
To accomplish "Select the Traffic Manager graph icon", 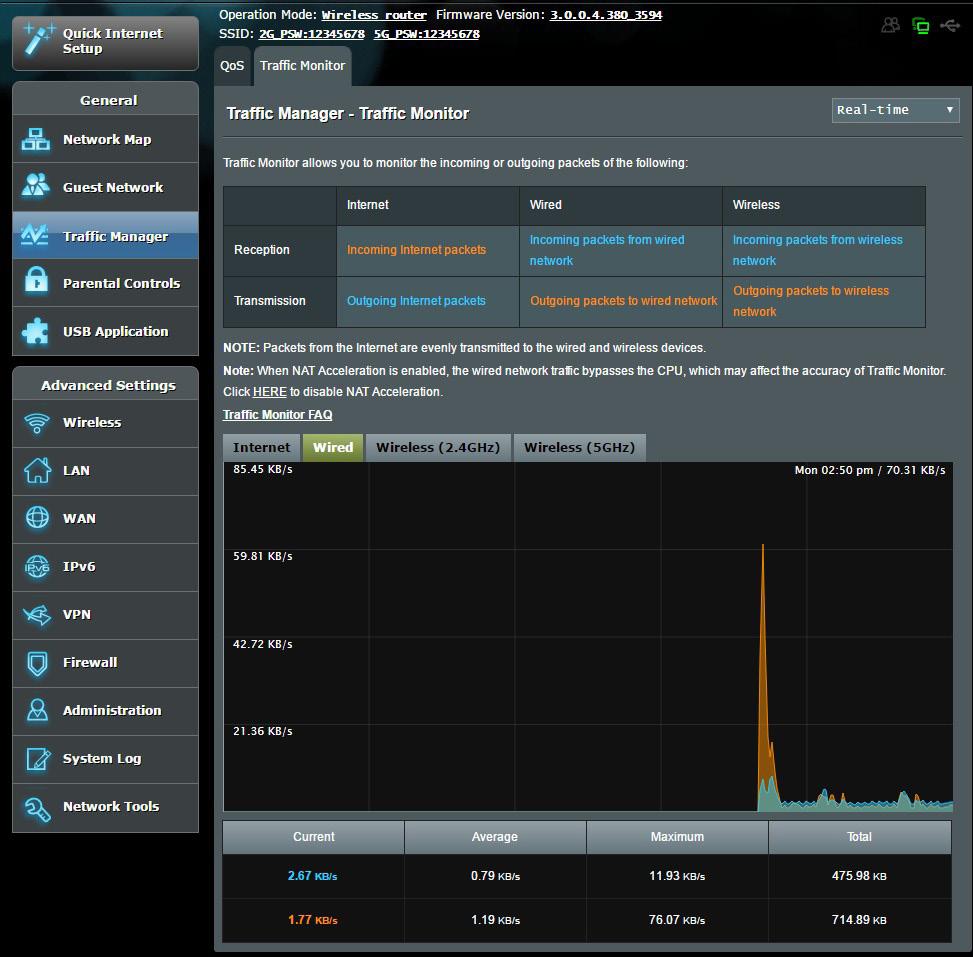I will click(x=35, y=235).
